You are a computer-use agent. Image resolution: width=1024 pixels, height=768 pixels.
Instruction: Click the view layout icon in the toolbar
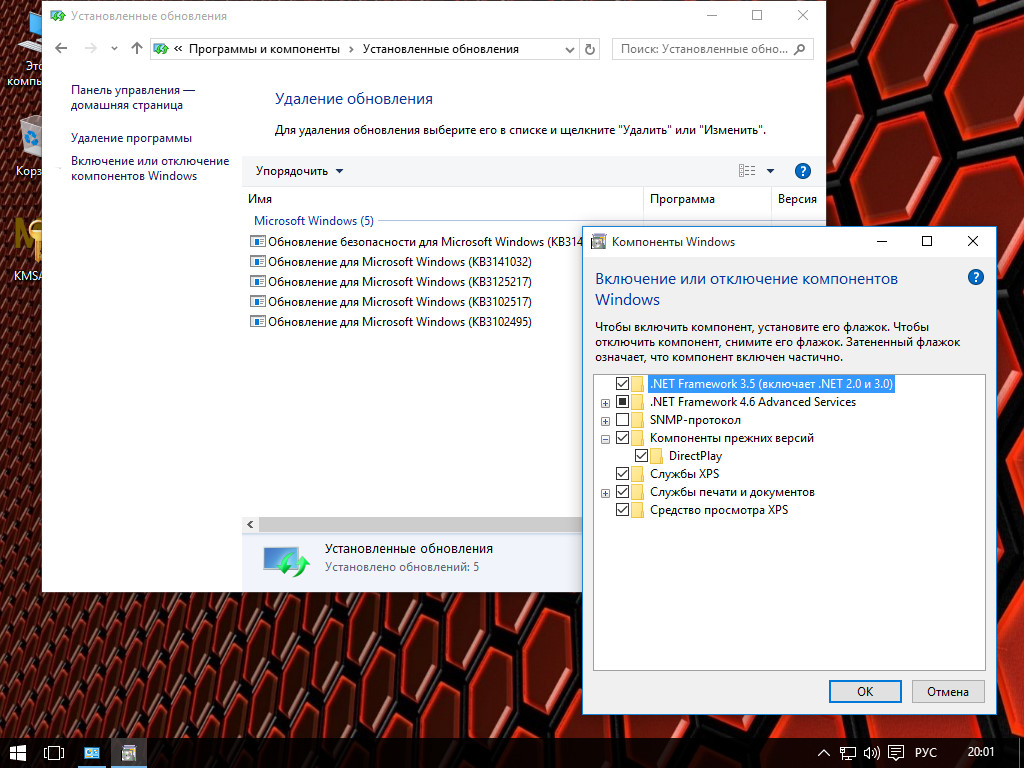click(x=747, y=171)
